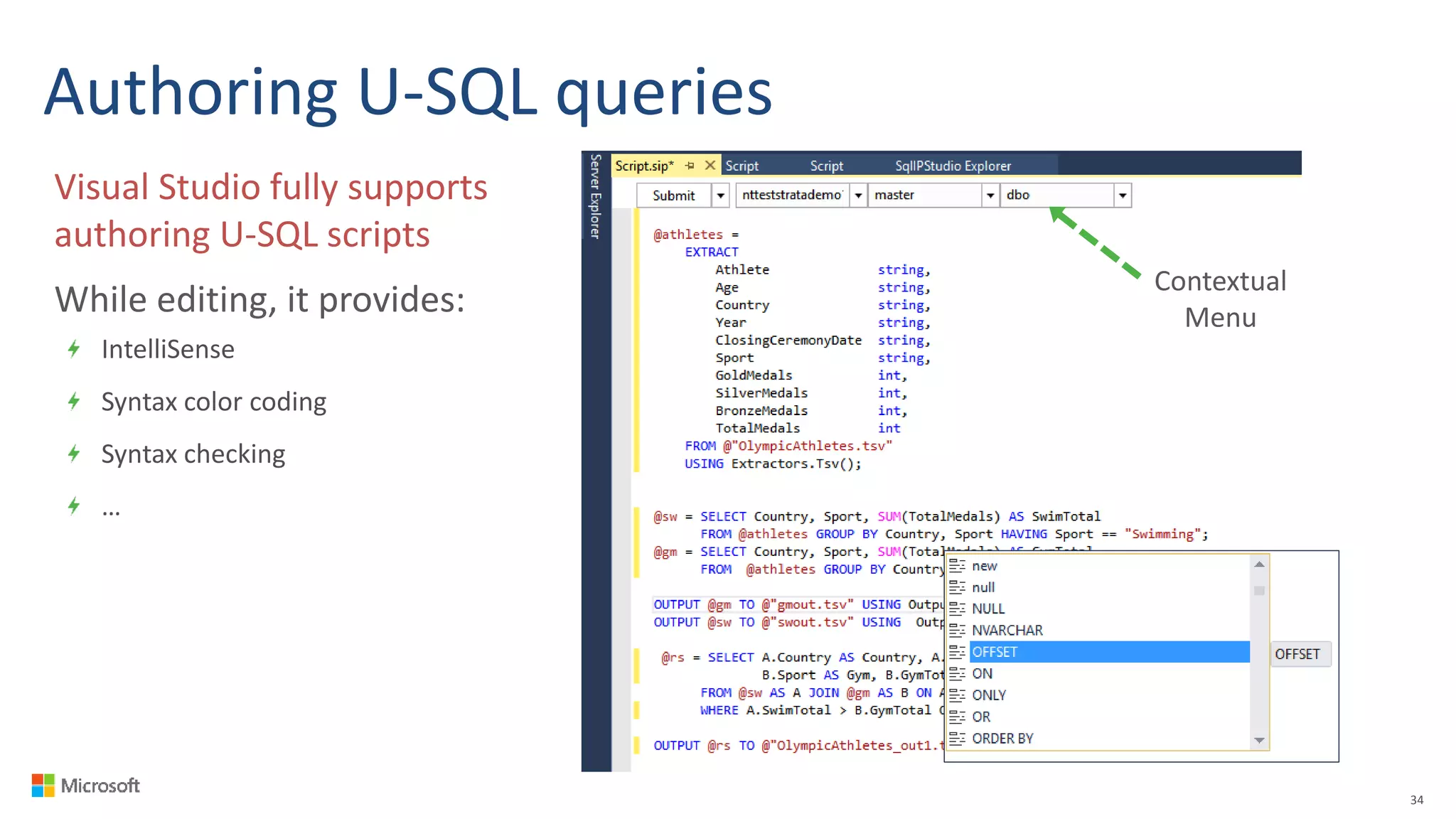Click the keyword icon beside ONLY
The height and width of the screenshot is (819, 1456).
point(957,695)
